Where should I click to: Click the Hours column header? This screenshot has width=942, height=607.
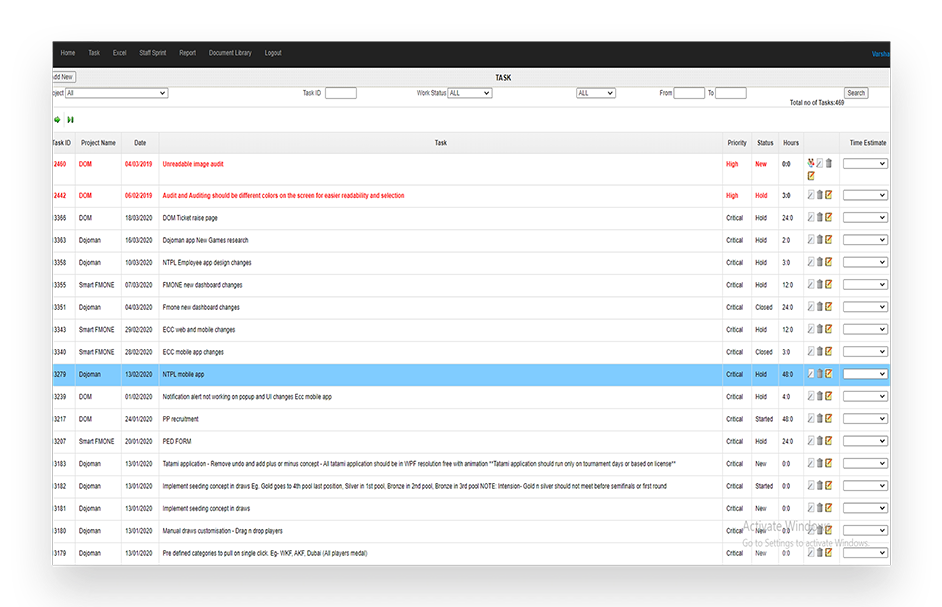point(791,143)
